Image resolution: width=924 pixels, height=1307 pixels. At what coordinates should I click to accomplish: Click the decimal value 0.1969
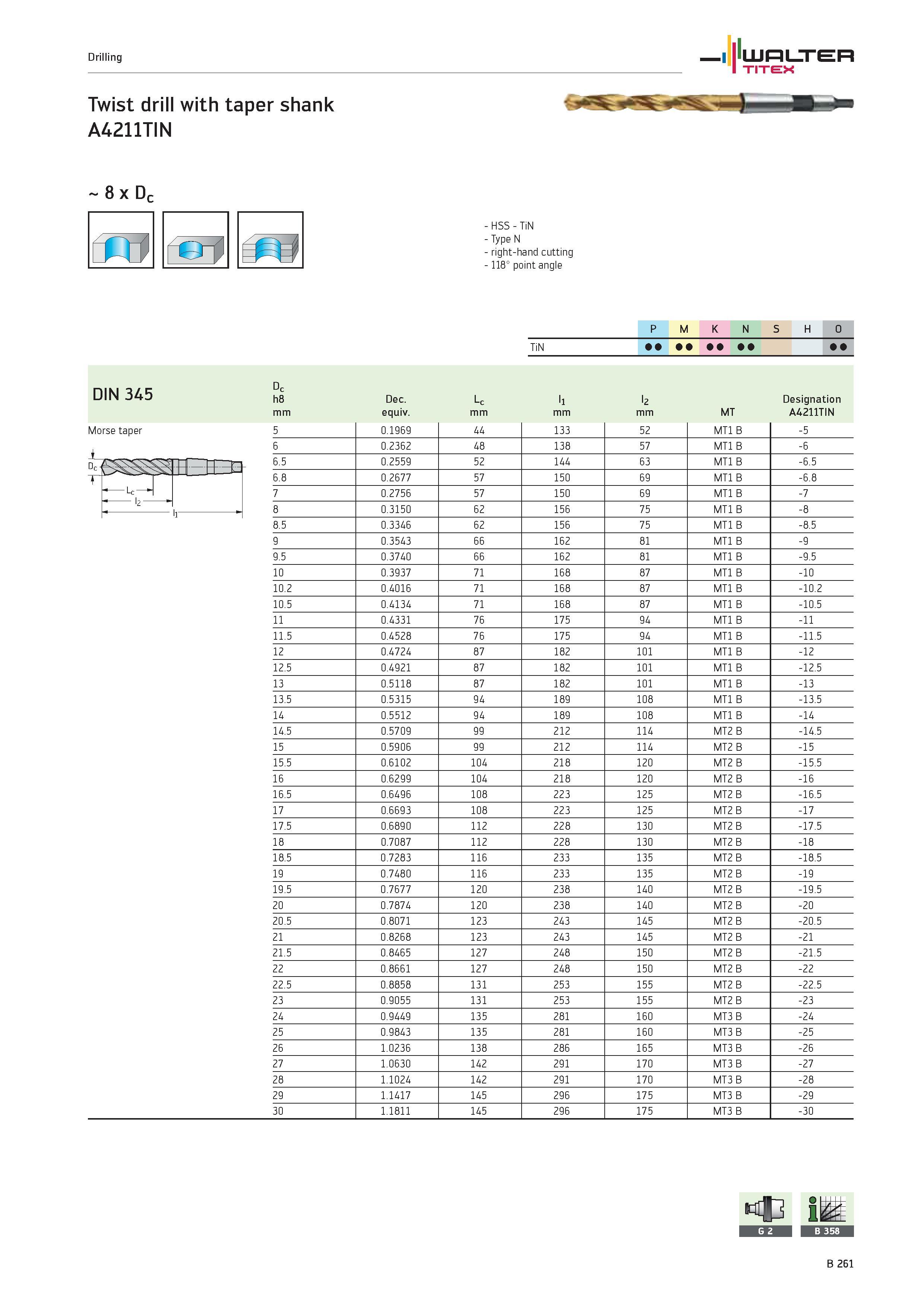coord(396,430)
